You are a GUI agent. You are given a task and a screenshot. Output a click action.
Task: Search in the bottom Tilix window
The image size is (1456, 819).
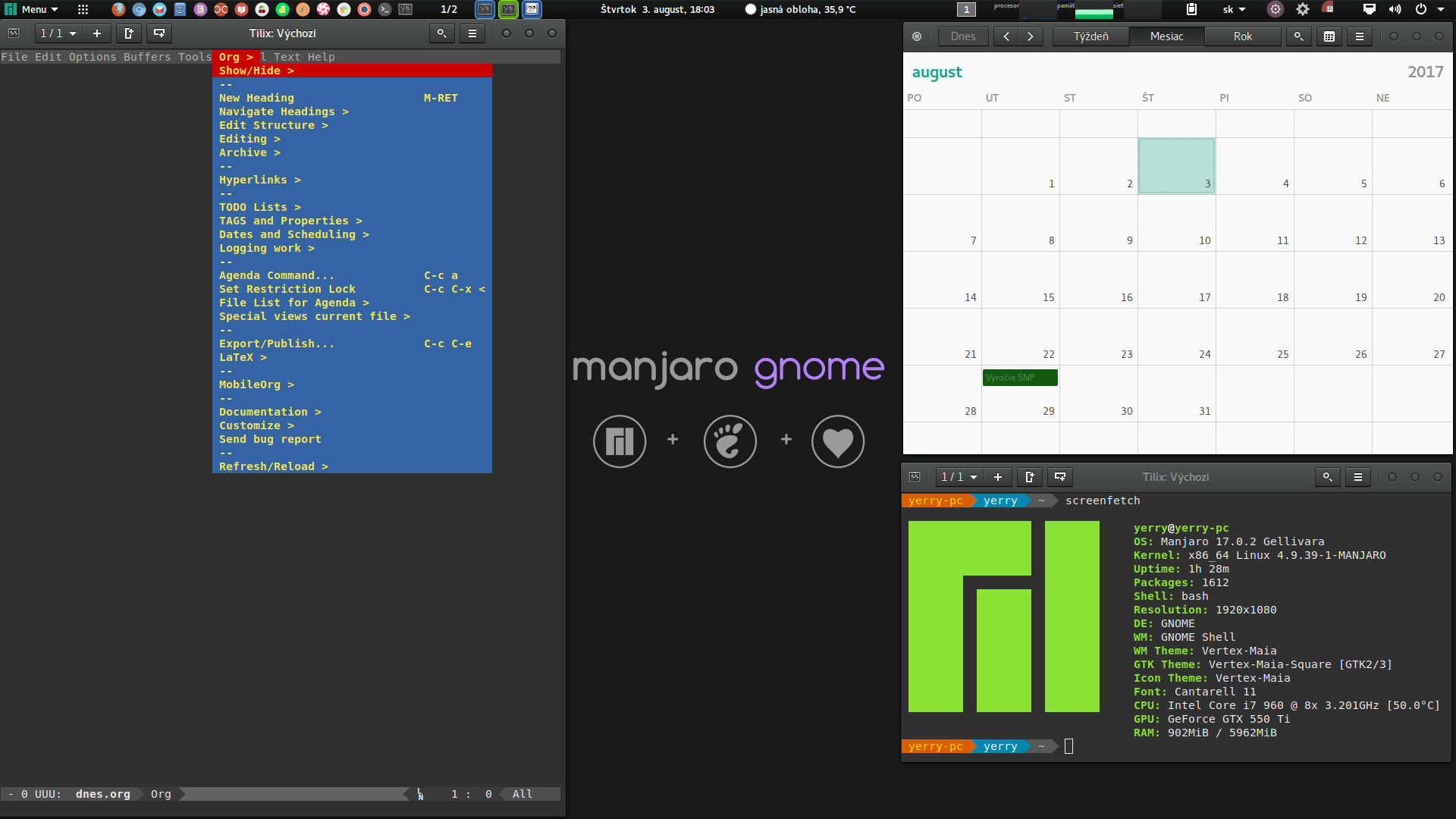[x=1327, y=477]
